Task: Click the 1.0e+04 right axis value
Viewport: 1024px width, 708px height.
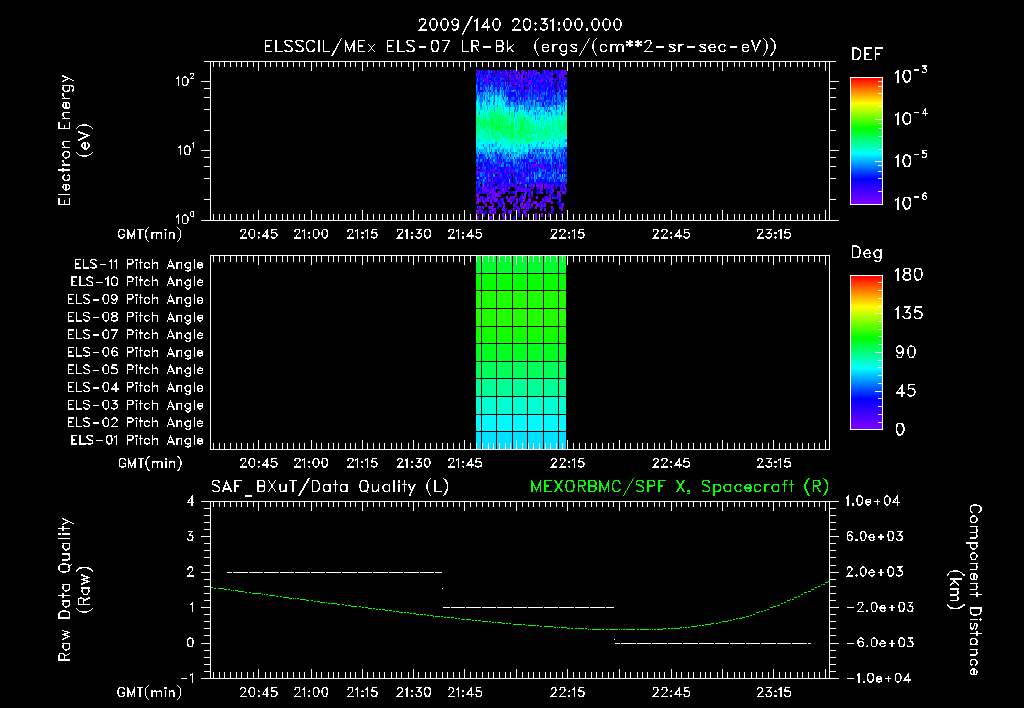Action: pos(872,502)
